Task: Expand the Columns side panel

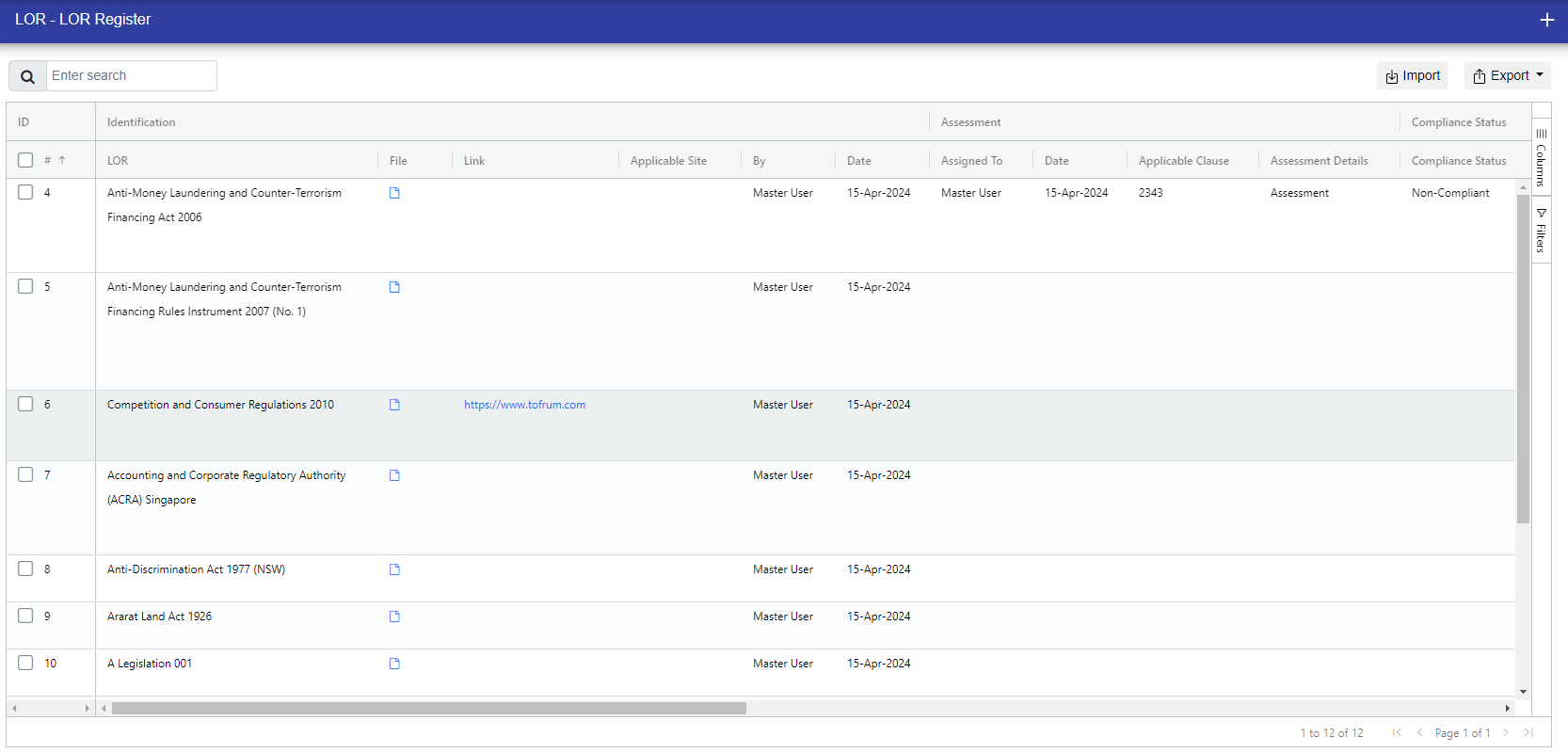Action: (x=1541, y=158)
